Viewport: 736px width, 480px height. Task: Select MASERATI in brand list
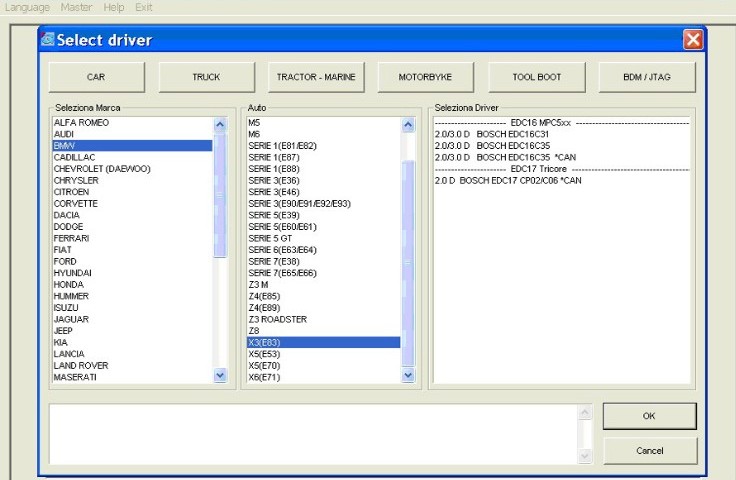(x=132, y=377)
